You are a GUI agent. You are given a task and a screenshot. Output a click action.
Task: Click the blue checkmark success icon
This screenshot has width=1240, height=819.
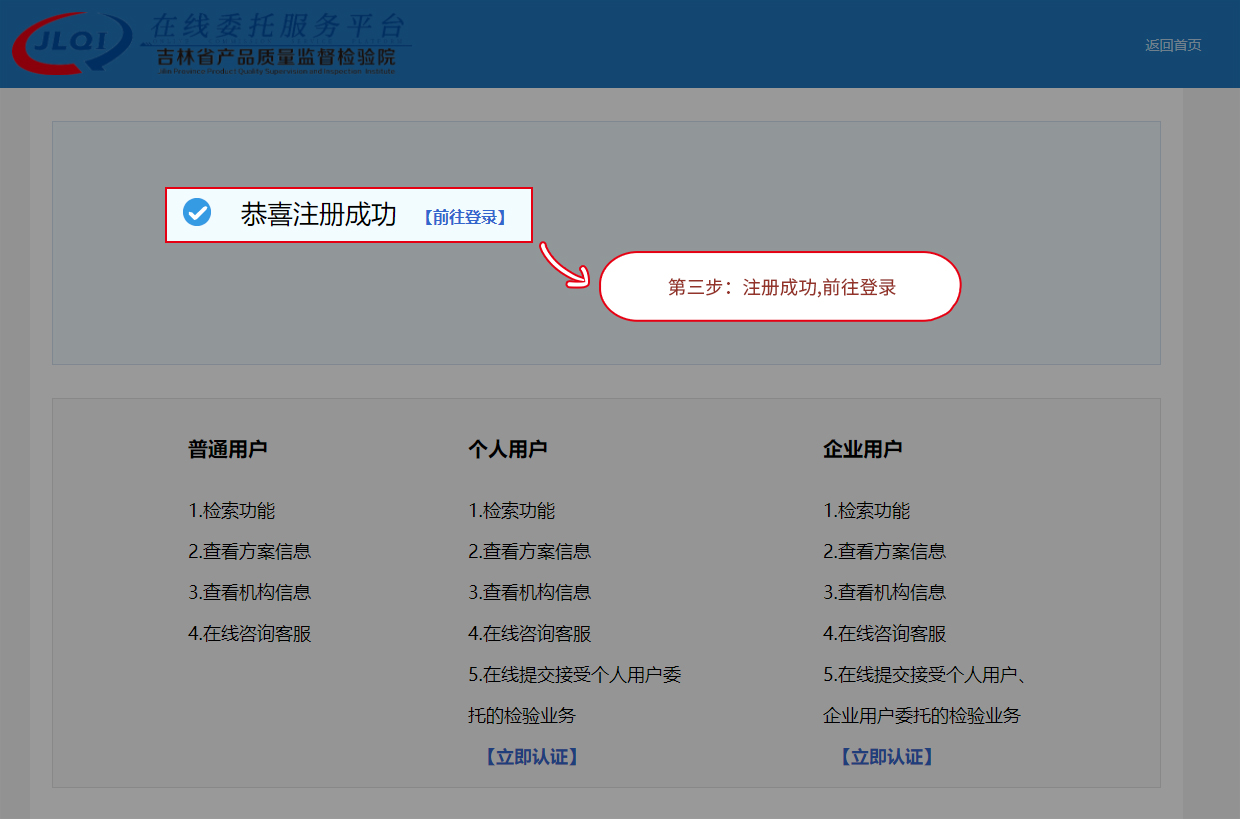click(x=197, y=212)
